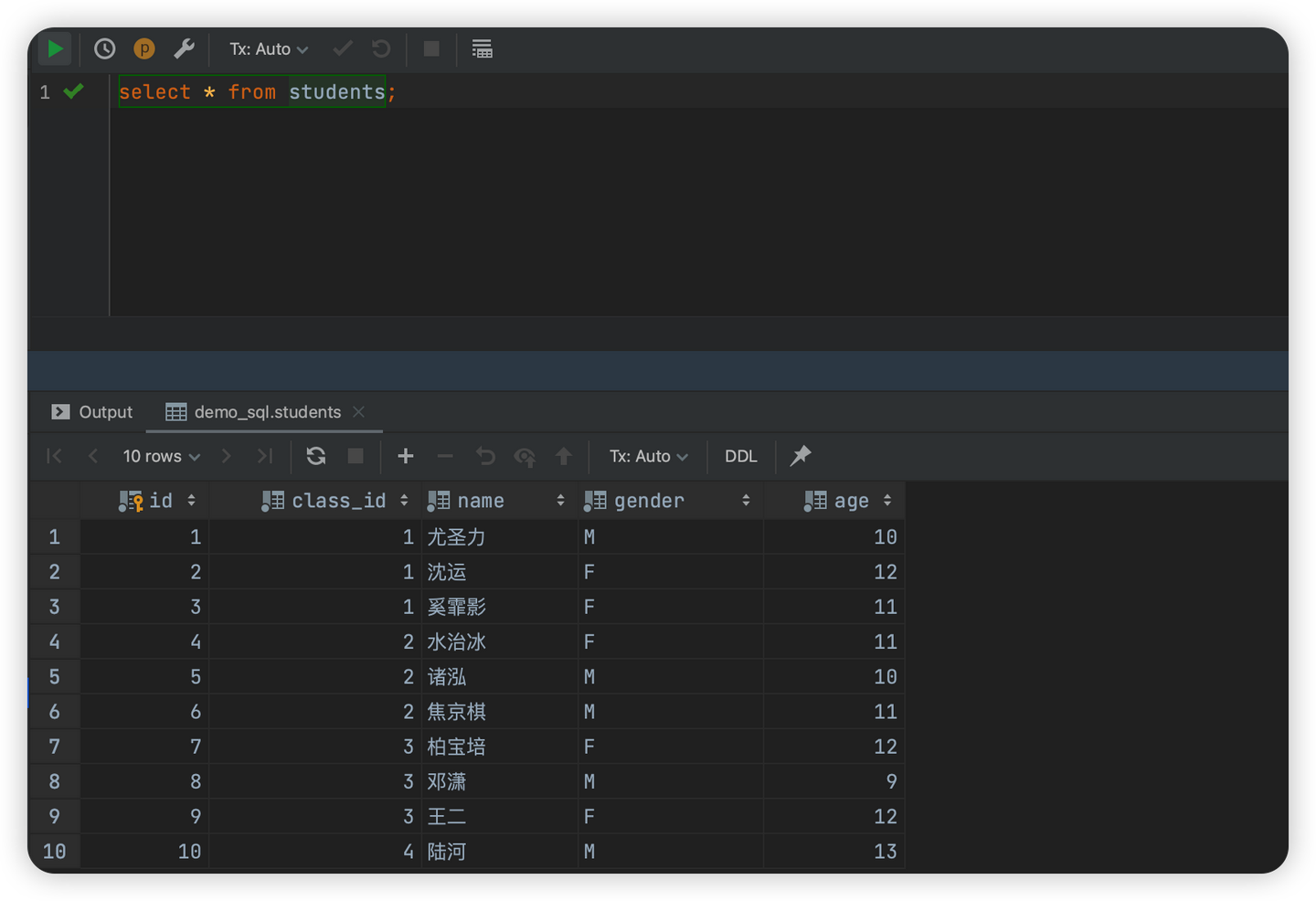Go to next page of results
1316x901 pixels.
point(227,455)
